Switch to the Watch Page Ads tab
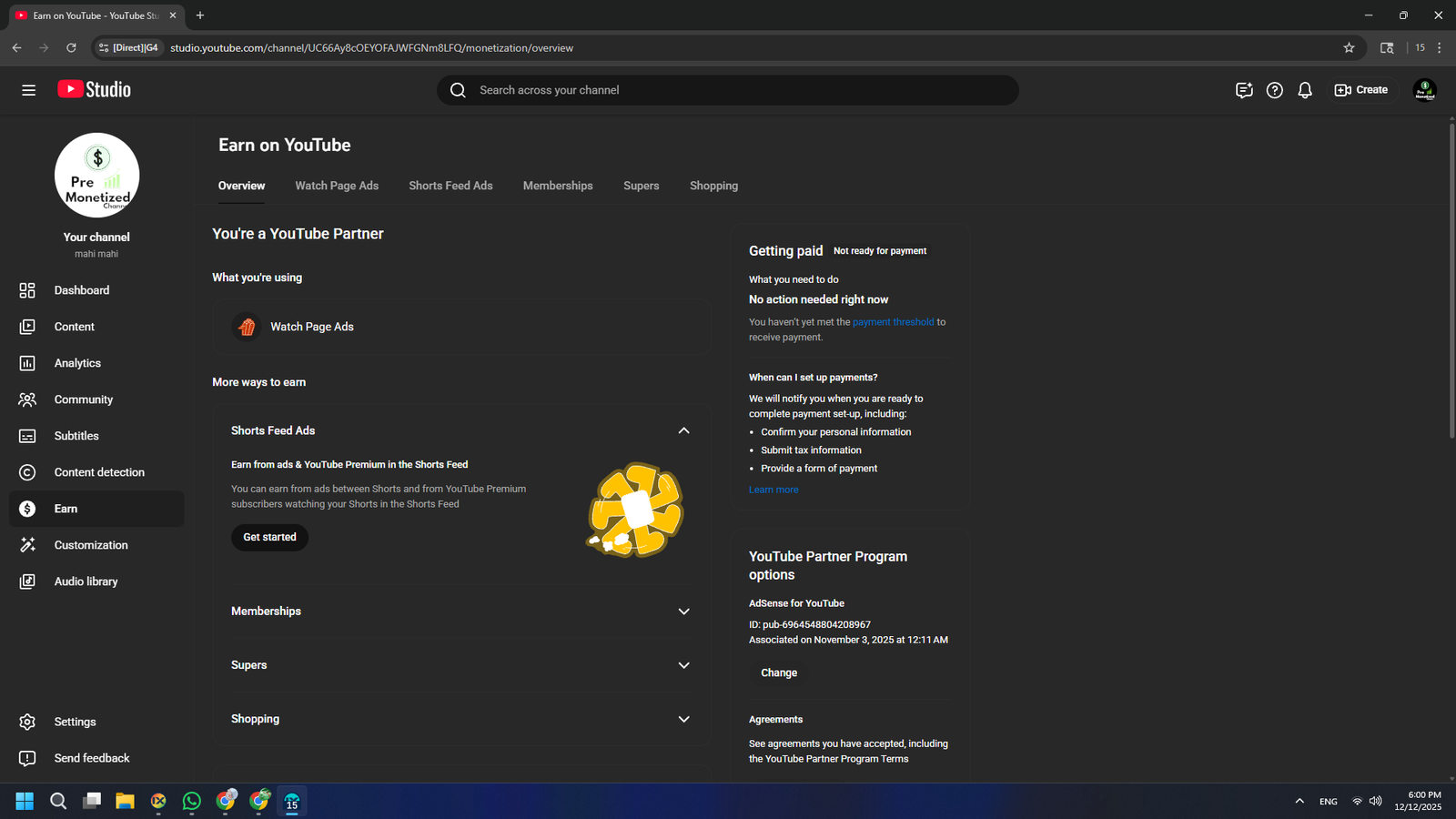1456x819 pixels. pyautogui.click(x=337, y=186)
